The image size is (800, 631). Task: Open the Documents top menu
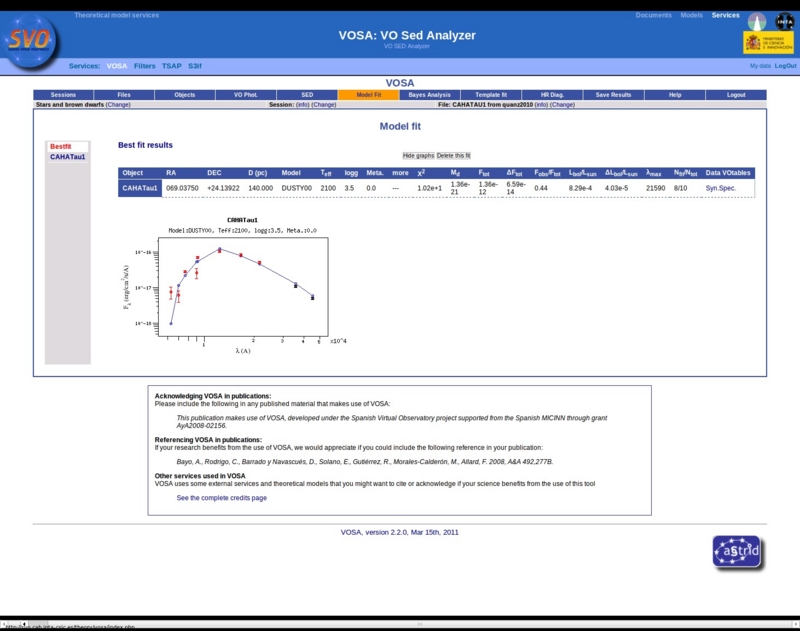click(x=654, y=15)
